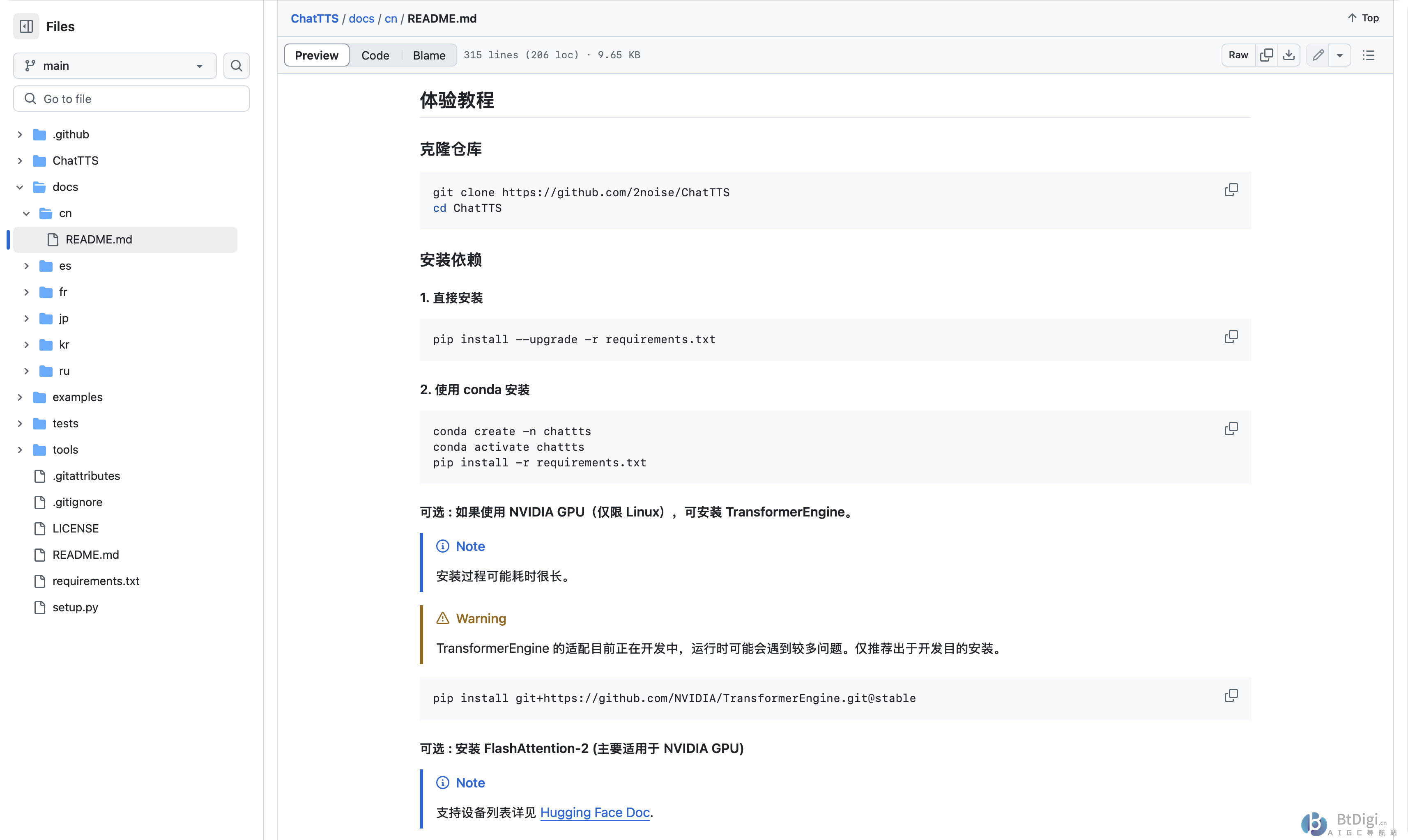Screen dimensions: 1408x840
Task: Open the outline list icon
Action: pos(1369,55)
